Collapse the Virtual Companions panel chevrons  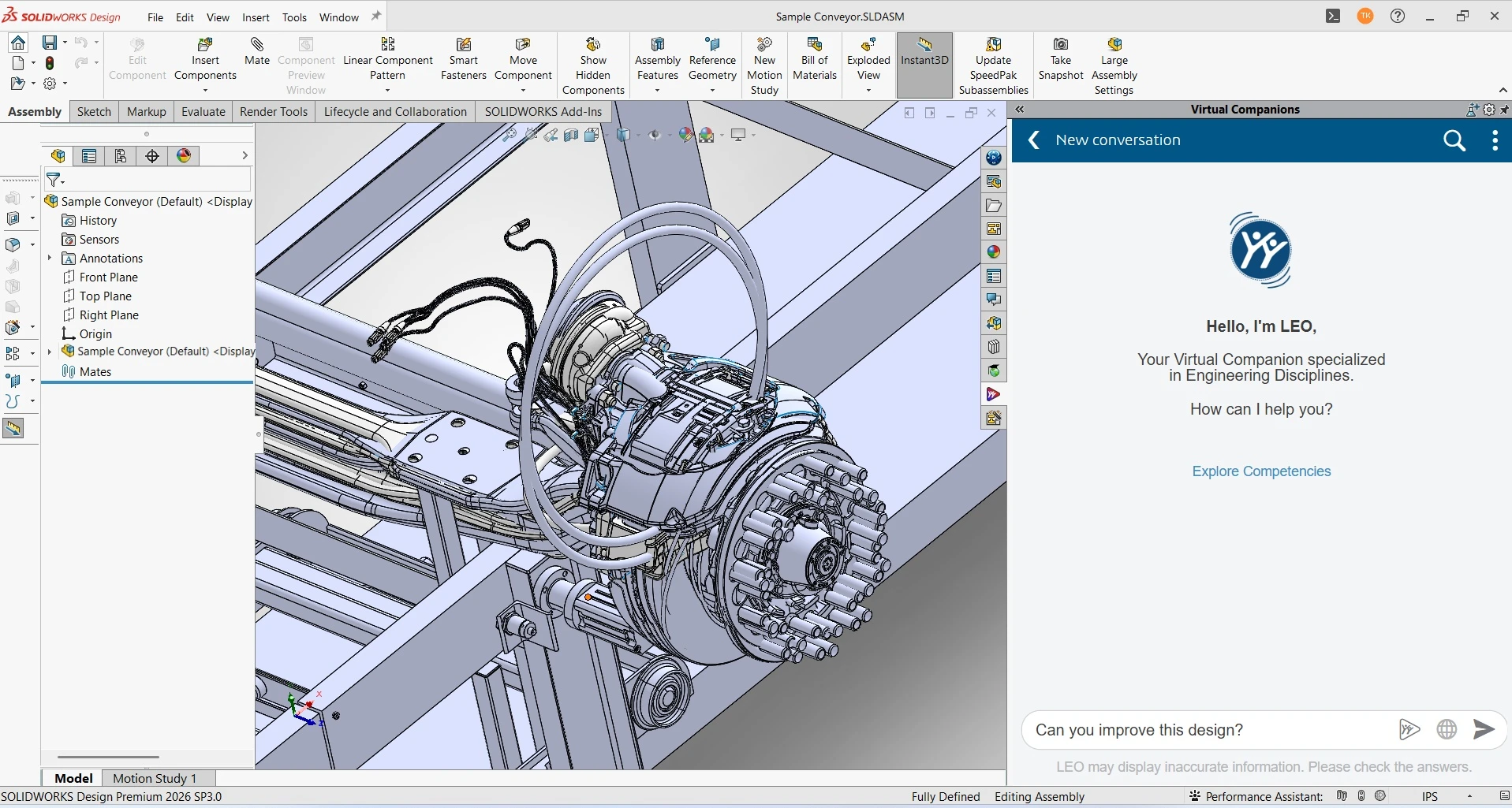[1020, 110]
